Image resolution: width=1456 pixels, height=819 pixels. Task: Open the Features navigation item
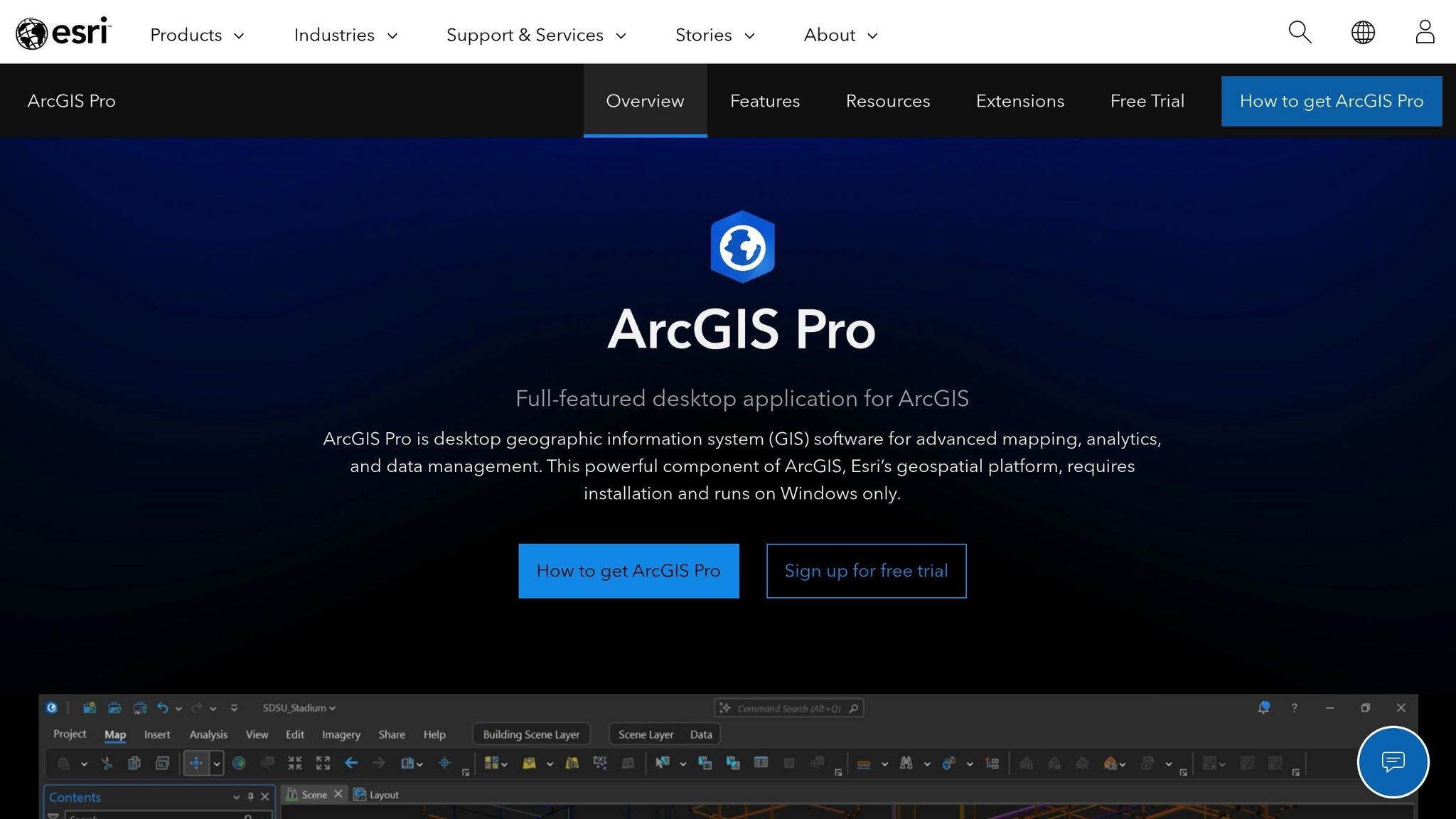764,101
